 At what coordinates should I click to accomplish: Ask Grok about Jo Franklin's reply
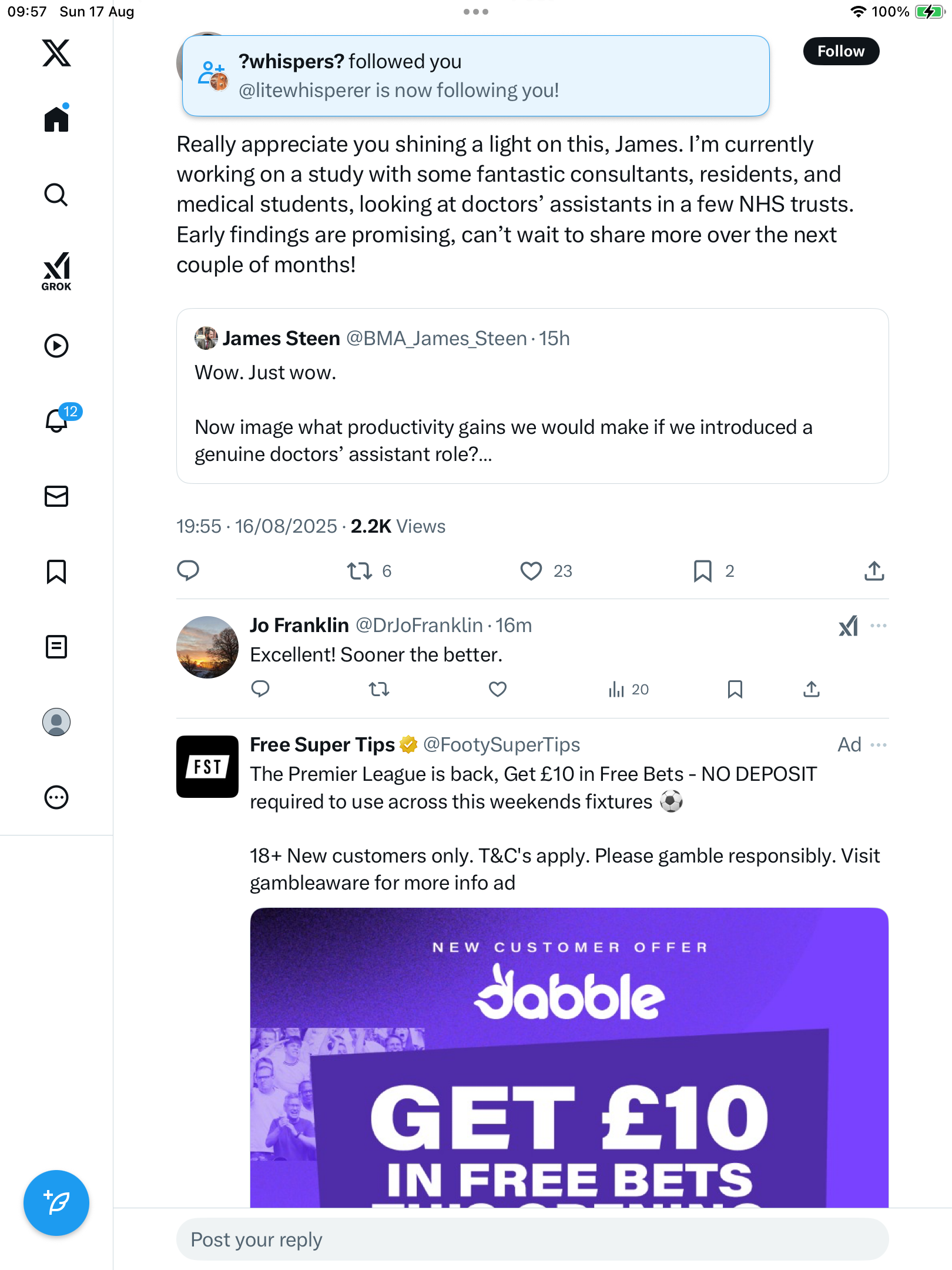[849, 626]
